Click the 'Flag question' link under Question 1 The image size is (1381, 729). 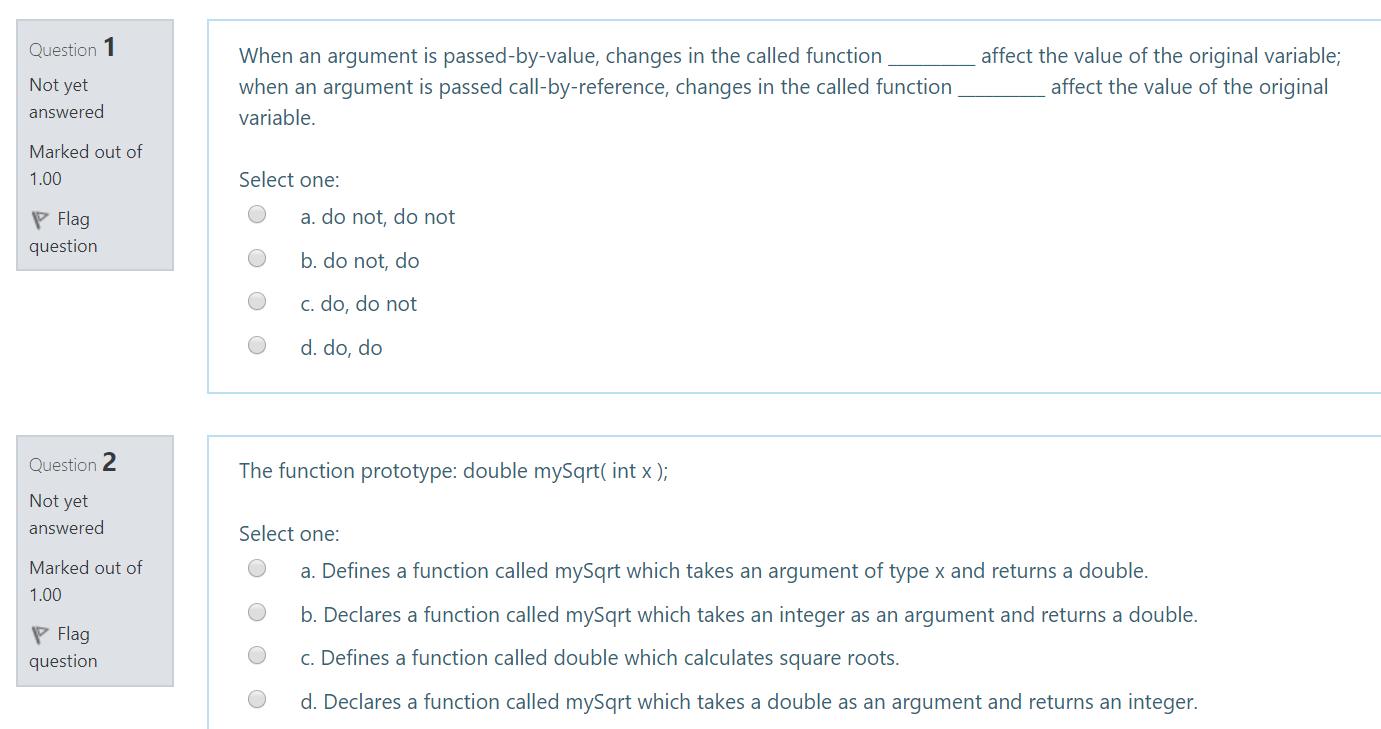(63, 232)
